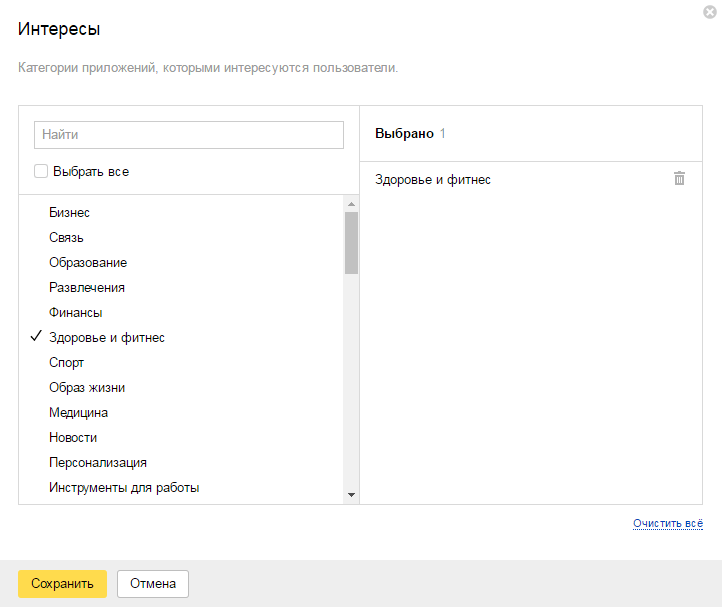The width and height of the screenshot is (722, 607).
Task: Select the Связь category
Action: pyautogui.click(x=66, y=238)
